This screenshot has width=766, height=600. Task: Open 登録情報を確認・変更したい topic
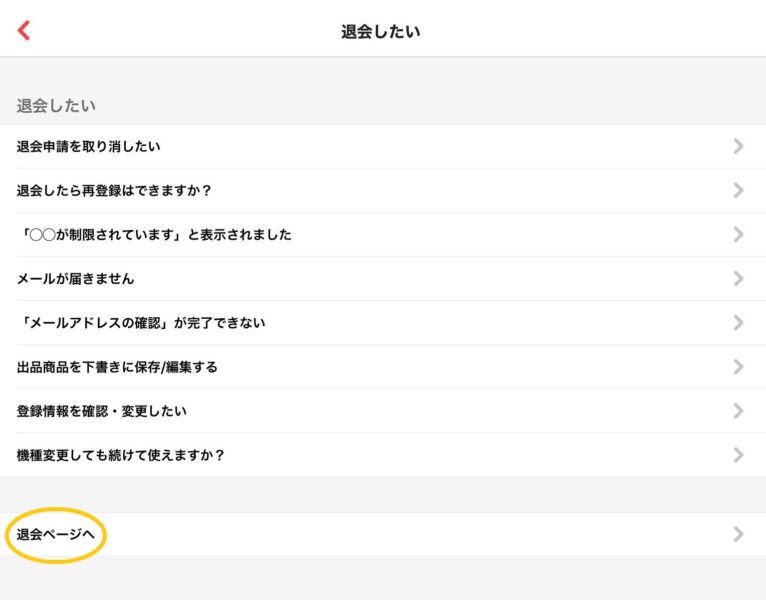(102, 411)
